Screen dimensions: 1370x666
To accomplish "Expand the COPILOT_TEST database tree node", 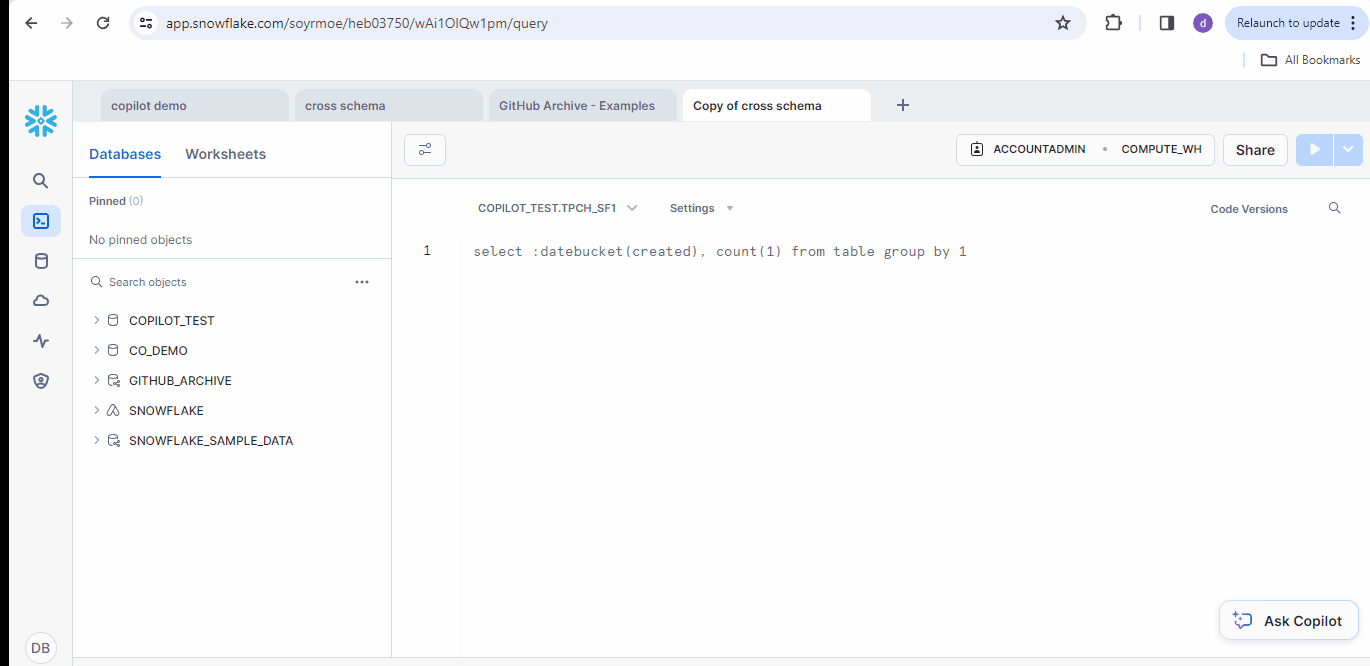I will pos(96,321).
